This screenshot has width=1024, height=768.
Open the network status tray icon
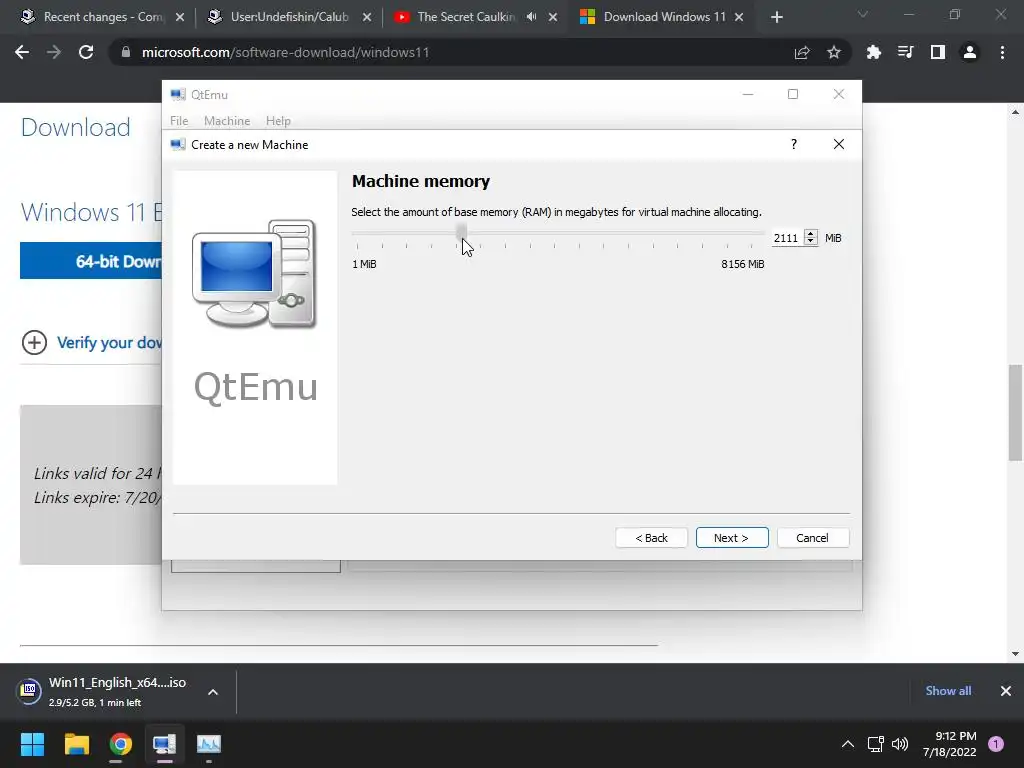tap(875, 744)
